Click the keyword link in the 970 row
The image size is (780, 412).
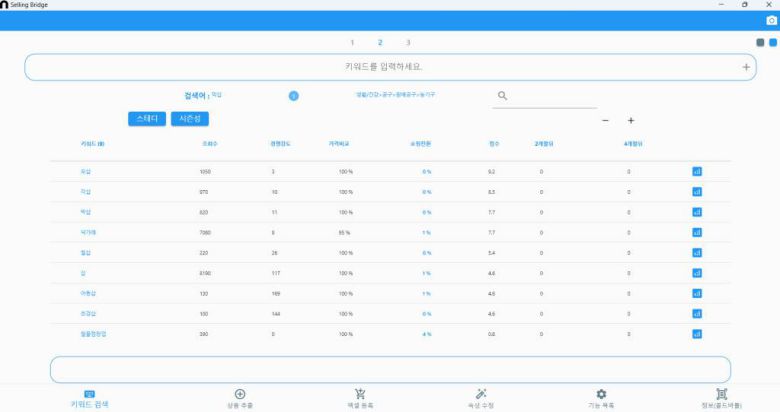tap(86, 192)
